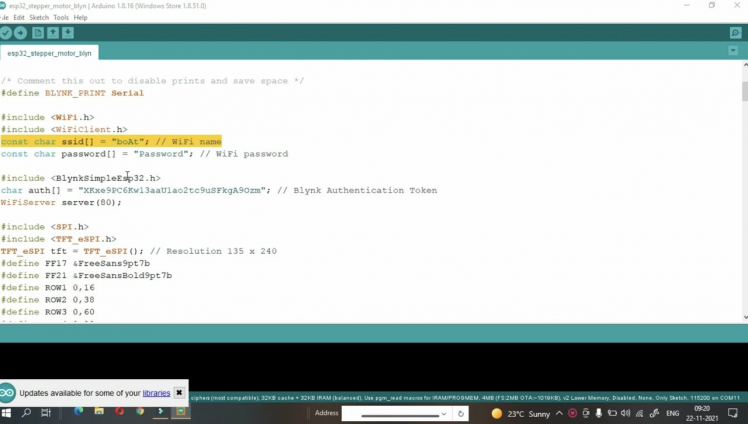Switch the ENG input language indicator
This screenshot has height=424, width=748.
(x=673, y=413)
